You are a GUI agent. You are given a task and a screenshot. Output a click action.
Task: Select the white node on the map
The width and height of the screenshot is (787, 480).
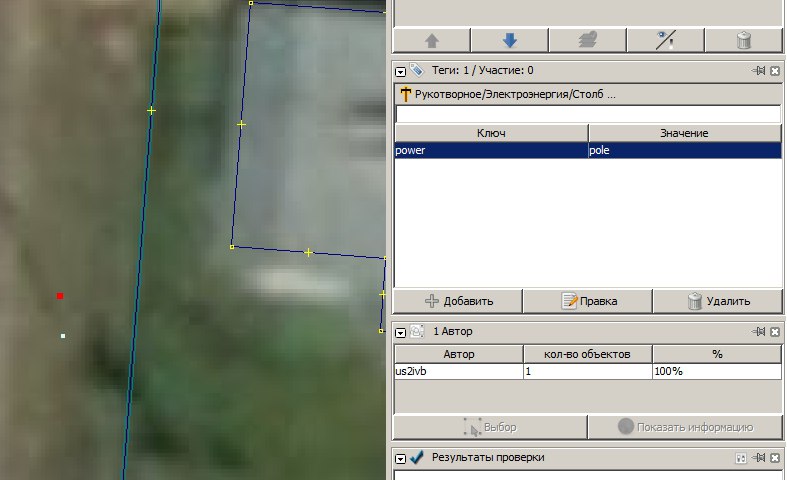(x=63, y=336)
